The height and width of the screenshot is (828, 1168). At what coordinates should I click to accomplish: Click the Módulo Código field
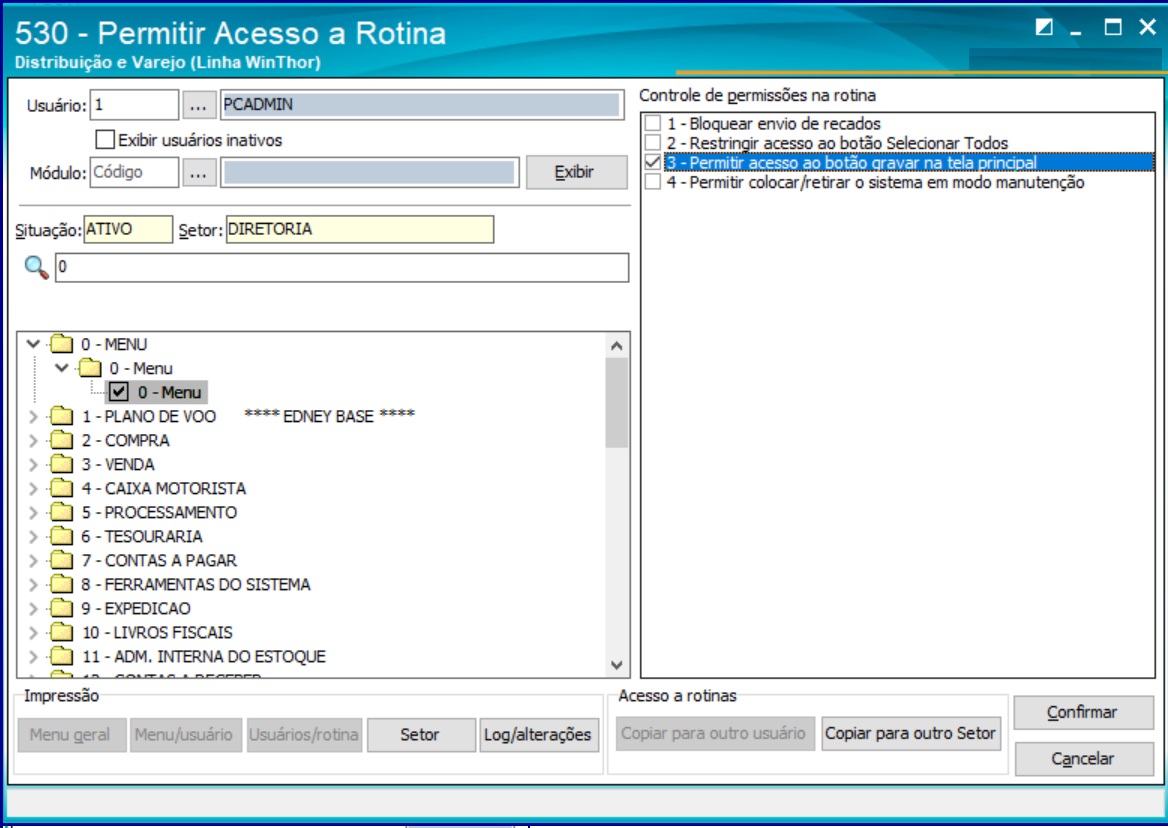coord(134,173)
